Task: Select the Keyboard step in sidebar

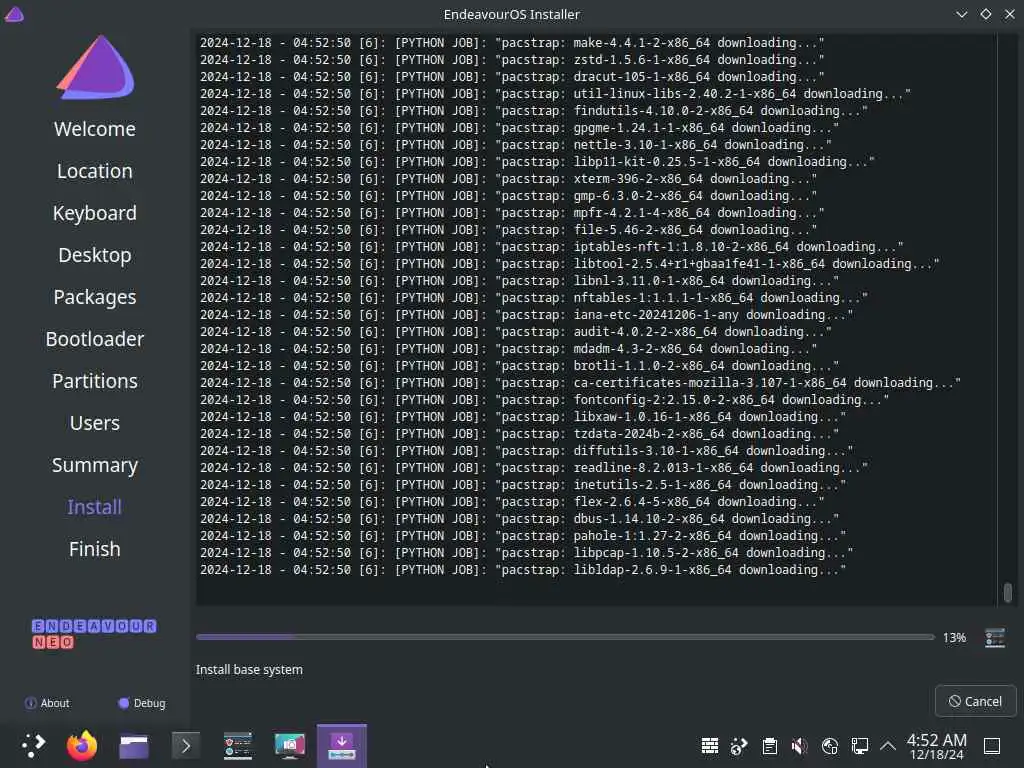Action: (95, 214)
